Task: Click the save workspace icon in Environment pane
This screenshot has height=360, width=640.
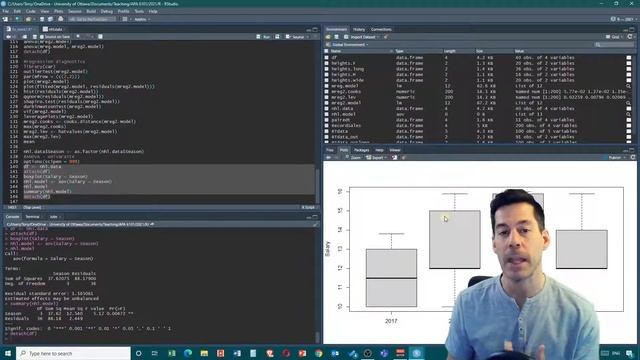Action: (336, 37)
